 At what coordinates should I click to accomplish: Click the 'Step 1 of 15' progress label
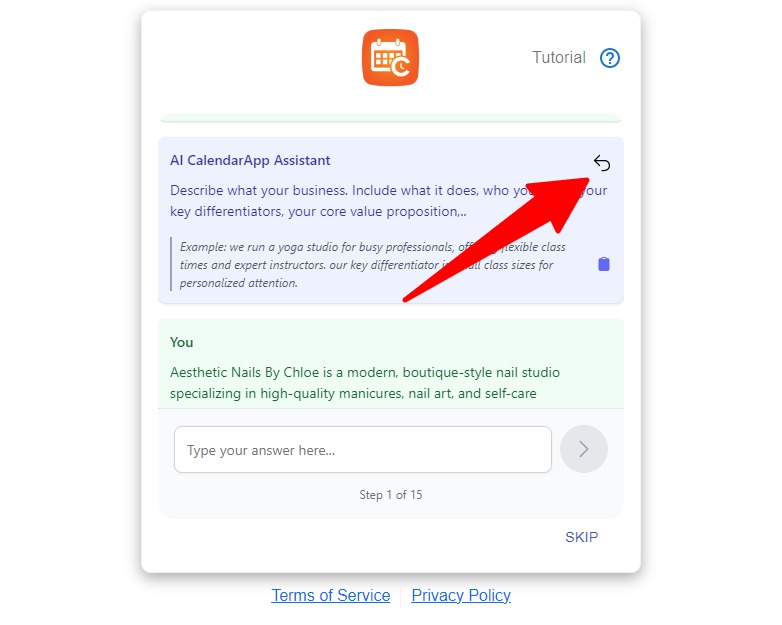coord(391,495)
